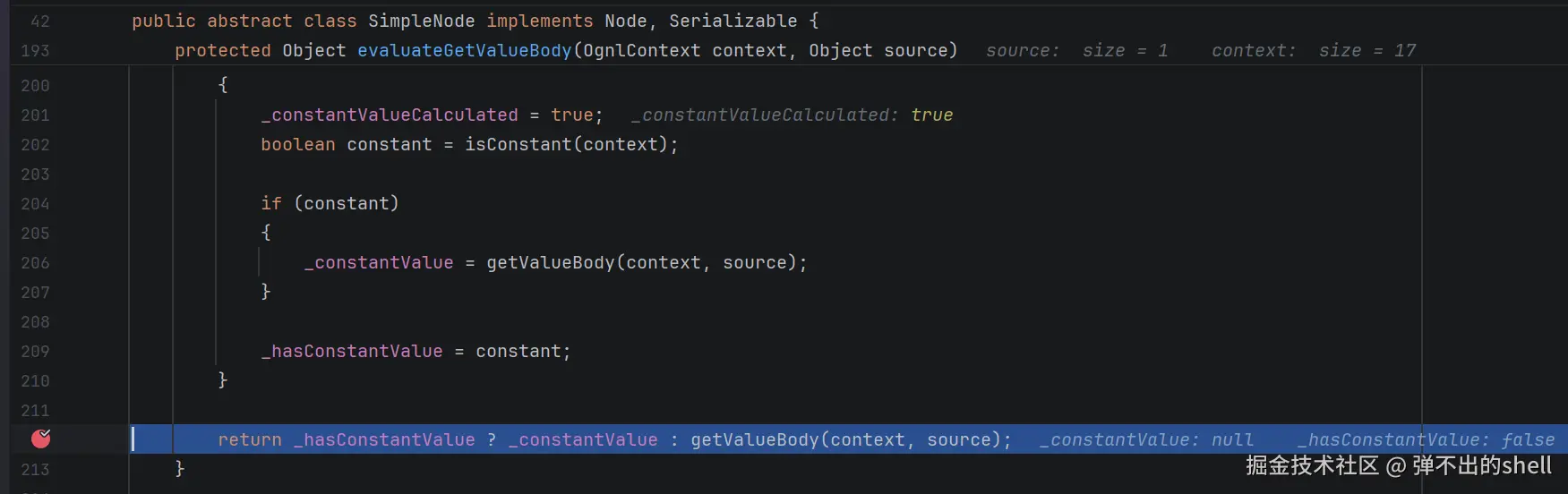Select line number 206 in gutter
Image resolution: width=1568 pixels, height=494 pixels.
tap(35, 263)
